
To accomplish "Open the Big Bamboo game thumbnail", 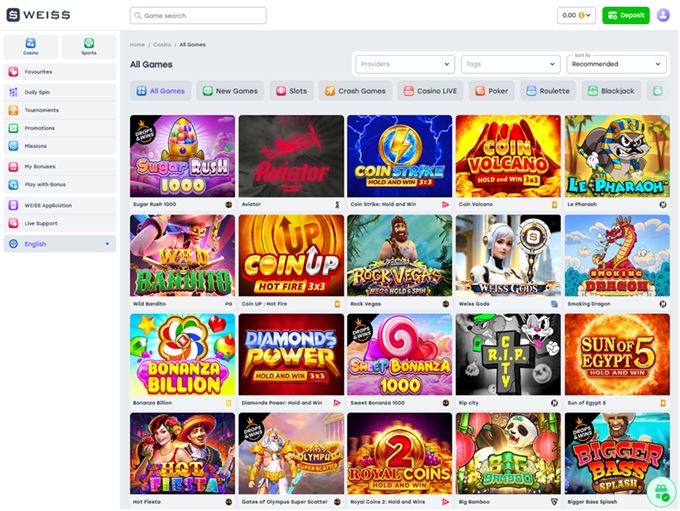I will (x=508, y=453).
